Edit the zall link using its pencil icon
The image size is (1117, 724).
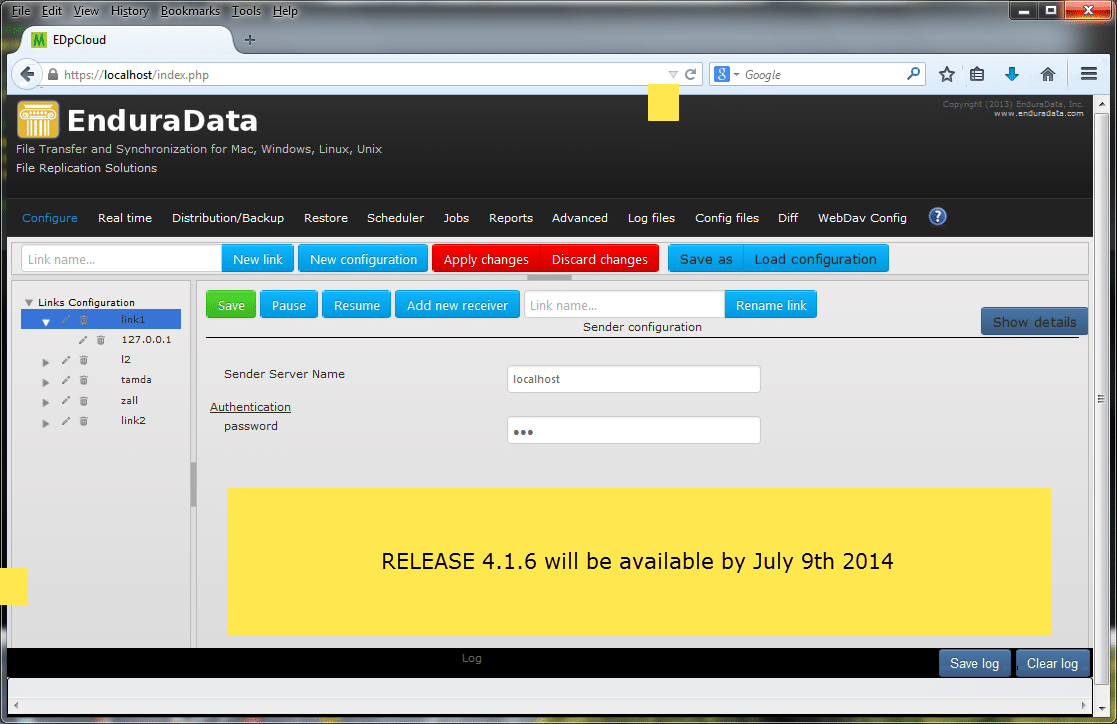click(x=65, y=400)
